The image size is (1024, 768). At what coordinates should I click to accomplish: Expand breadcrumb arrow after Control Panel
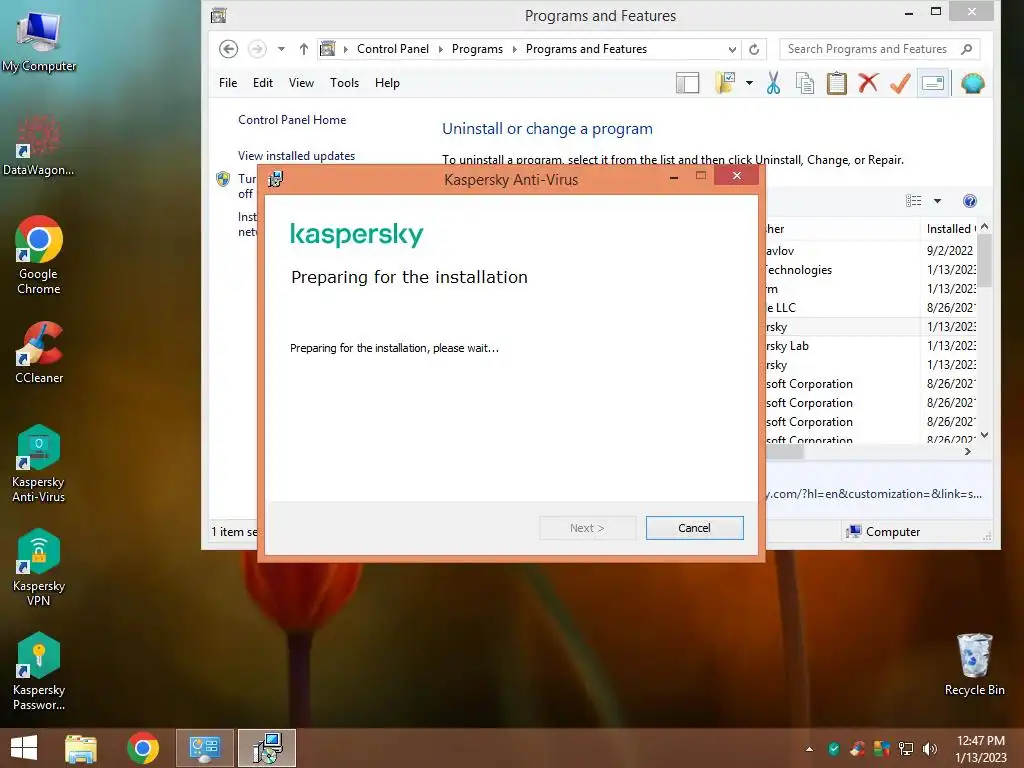440,49
